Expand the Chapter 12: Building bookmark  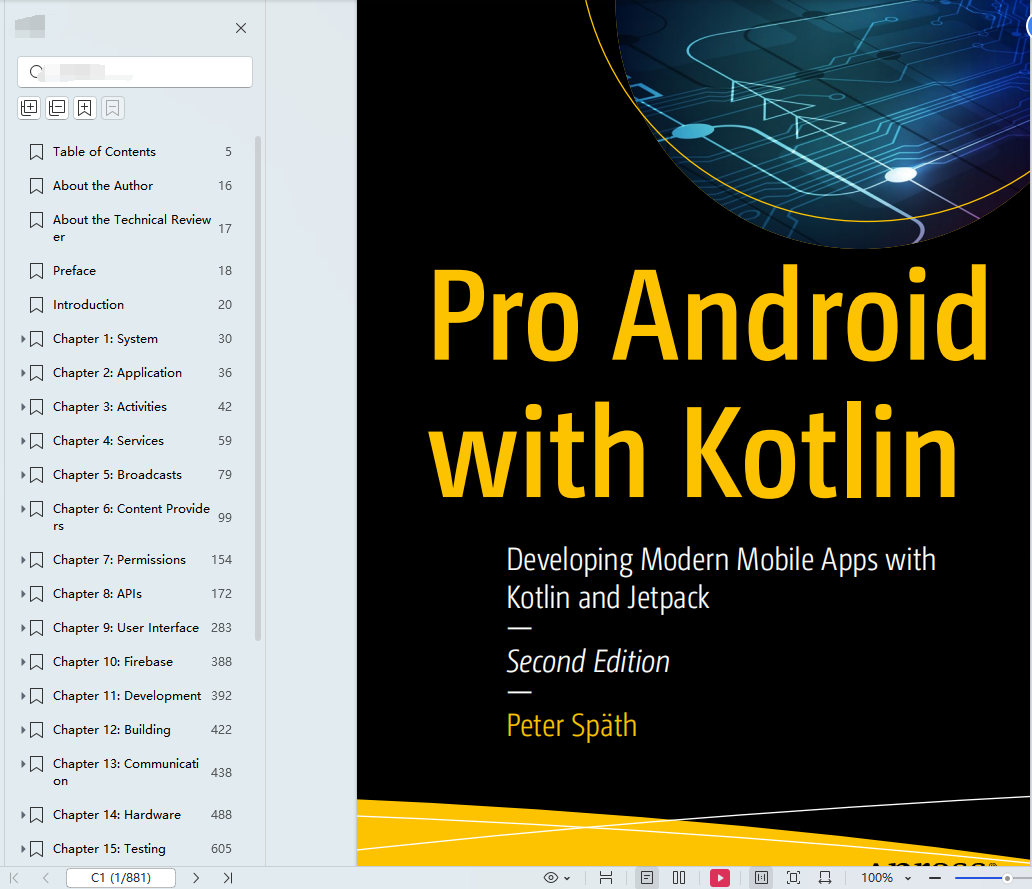pyautogui.click(x=23, y=730)
